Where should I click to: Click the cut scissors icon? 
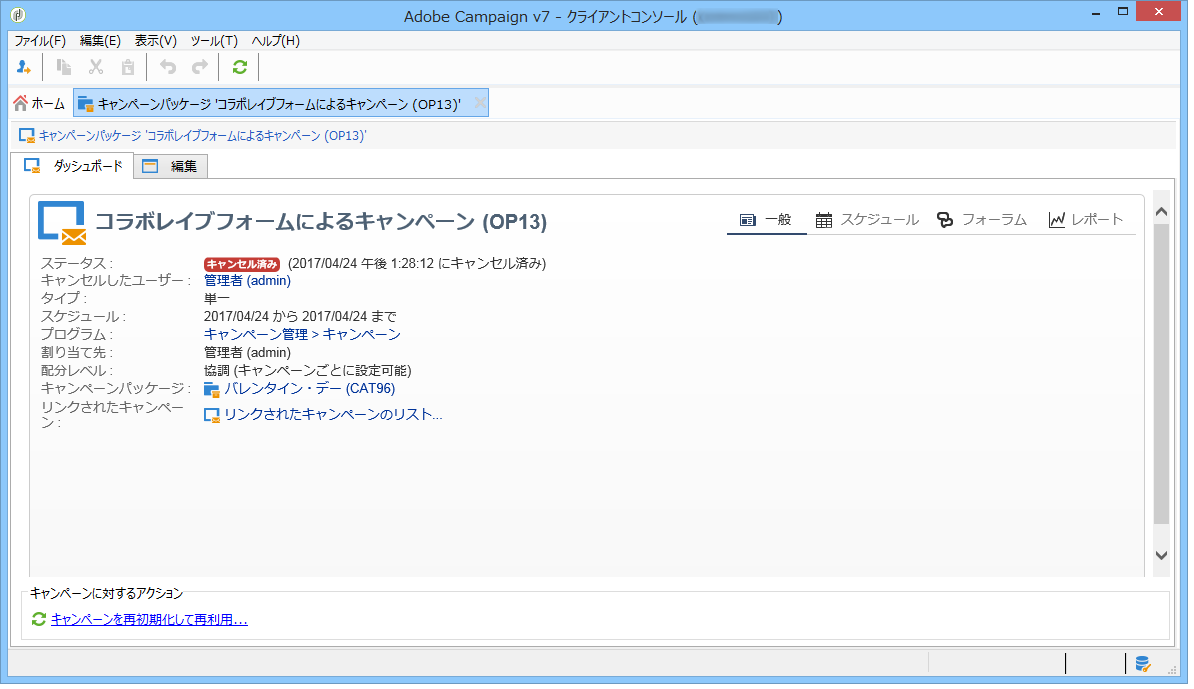coord(96,68)
